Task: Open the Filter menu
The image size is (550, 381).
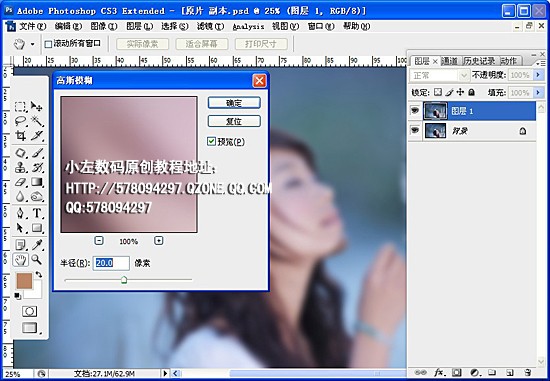Action: coord(210,26)
